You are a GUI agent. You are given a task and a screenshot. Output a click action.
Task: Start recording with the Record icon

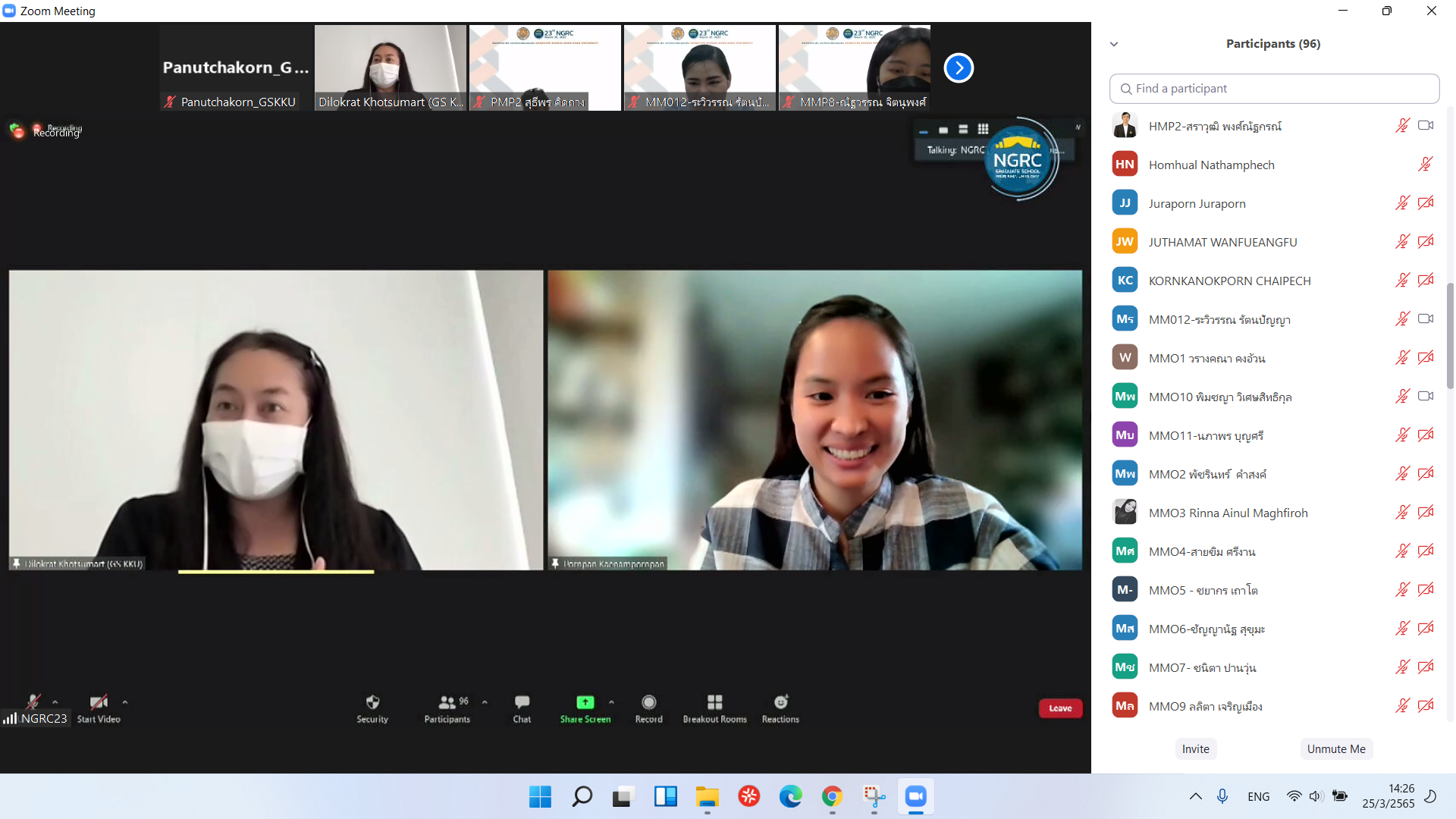pos(648,702)
